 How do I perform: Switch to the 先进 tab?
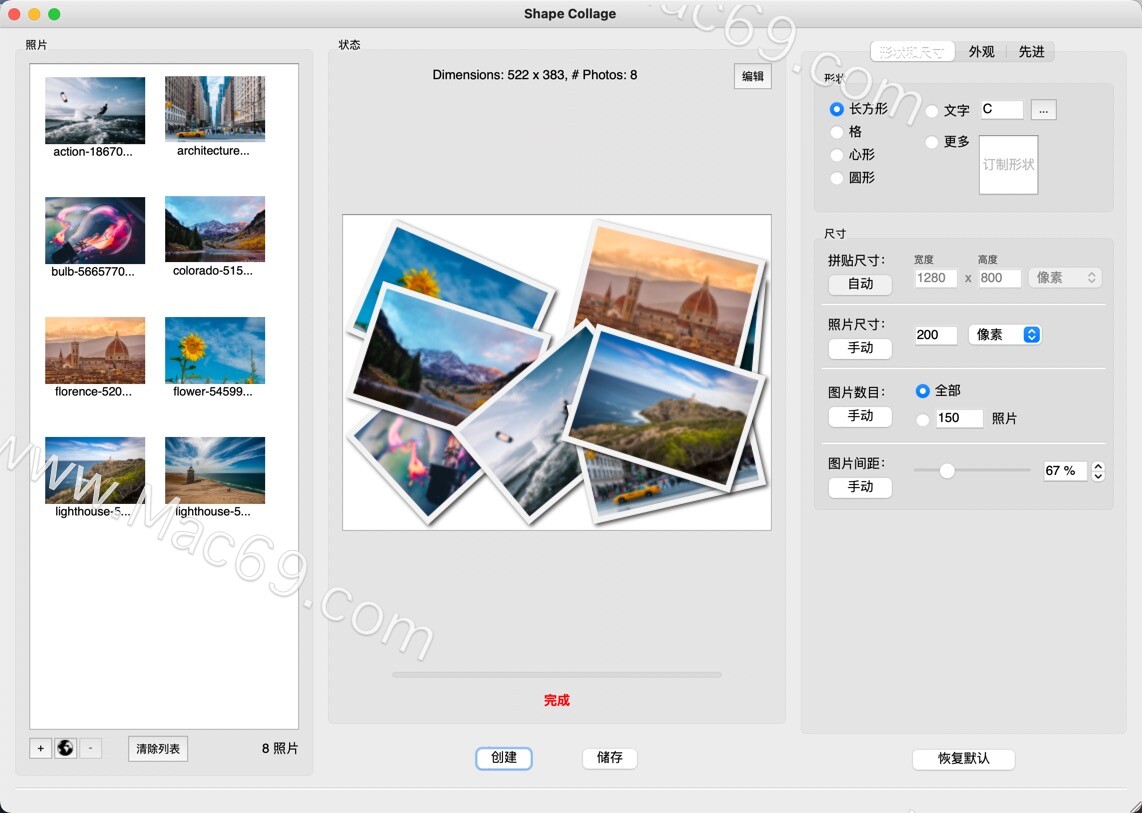coord(1033,52)
